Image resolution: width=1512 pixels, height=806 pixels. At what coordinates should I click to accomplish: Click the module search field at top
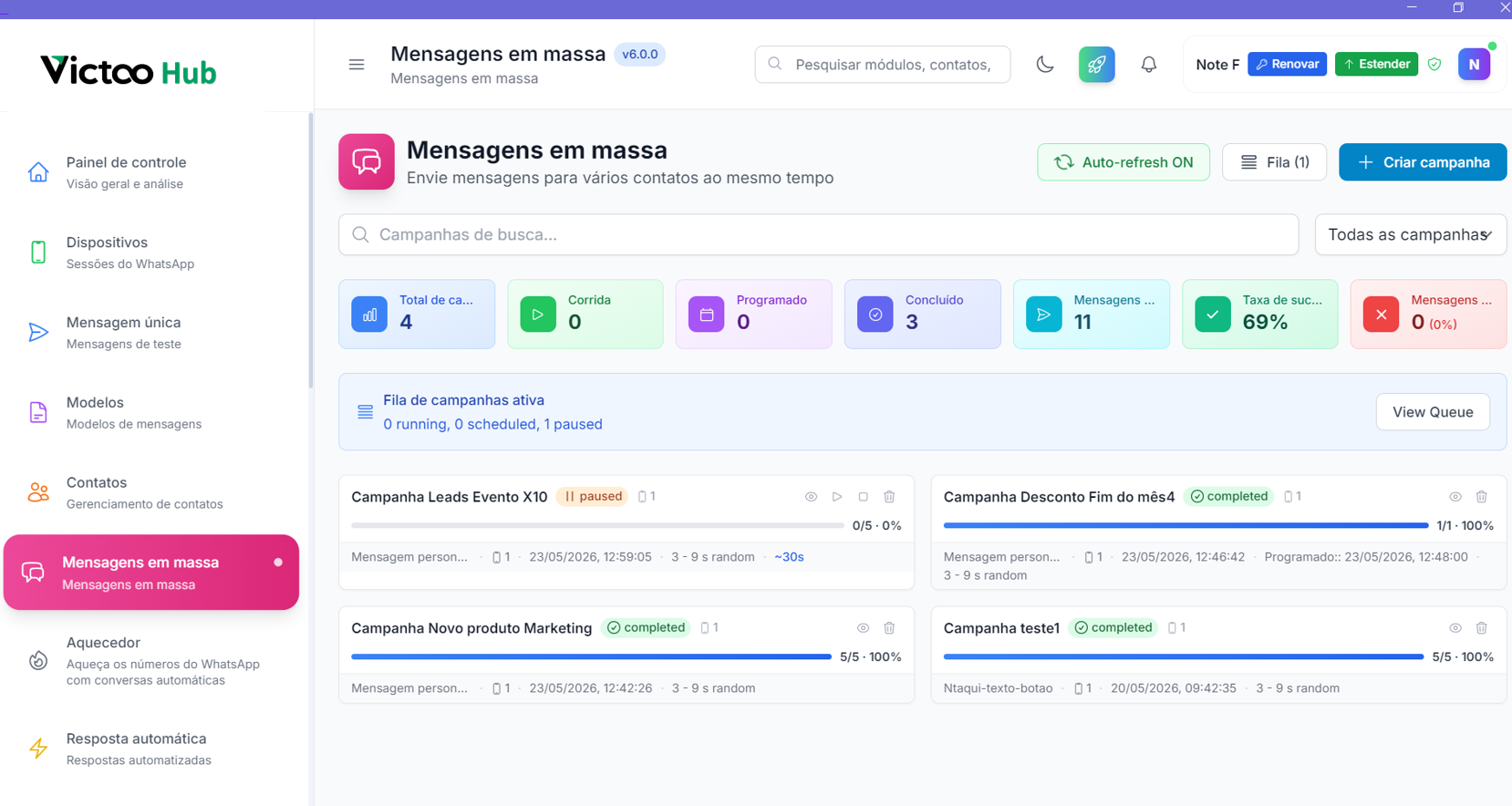click(883, 65)
